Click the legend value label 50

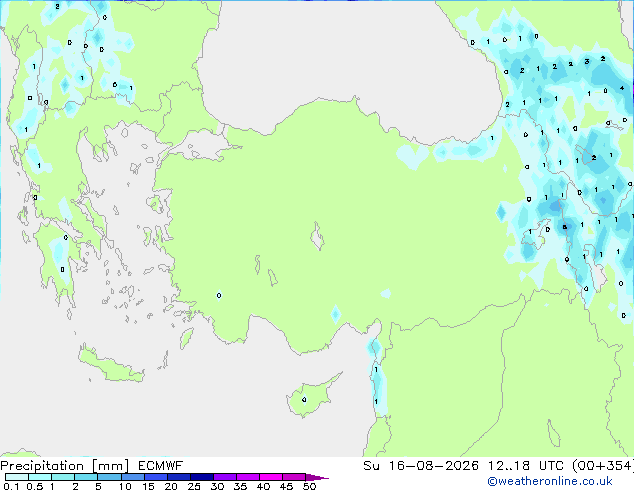click(x=309, y=486)
